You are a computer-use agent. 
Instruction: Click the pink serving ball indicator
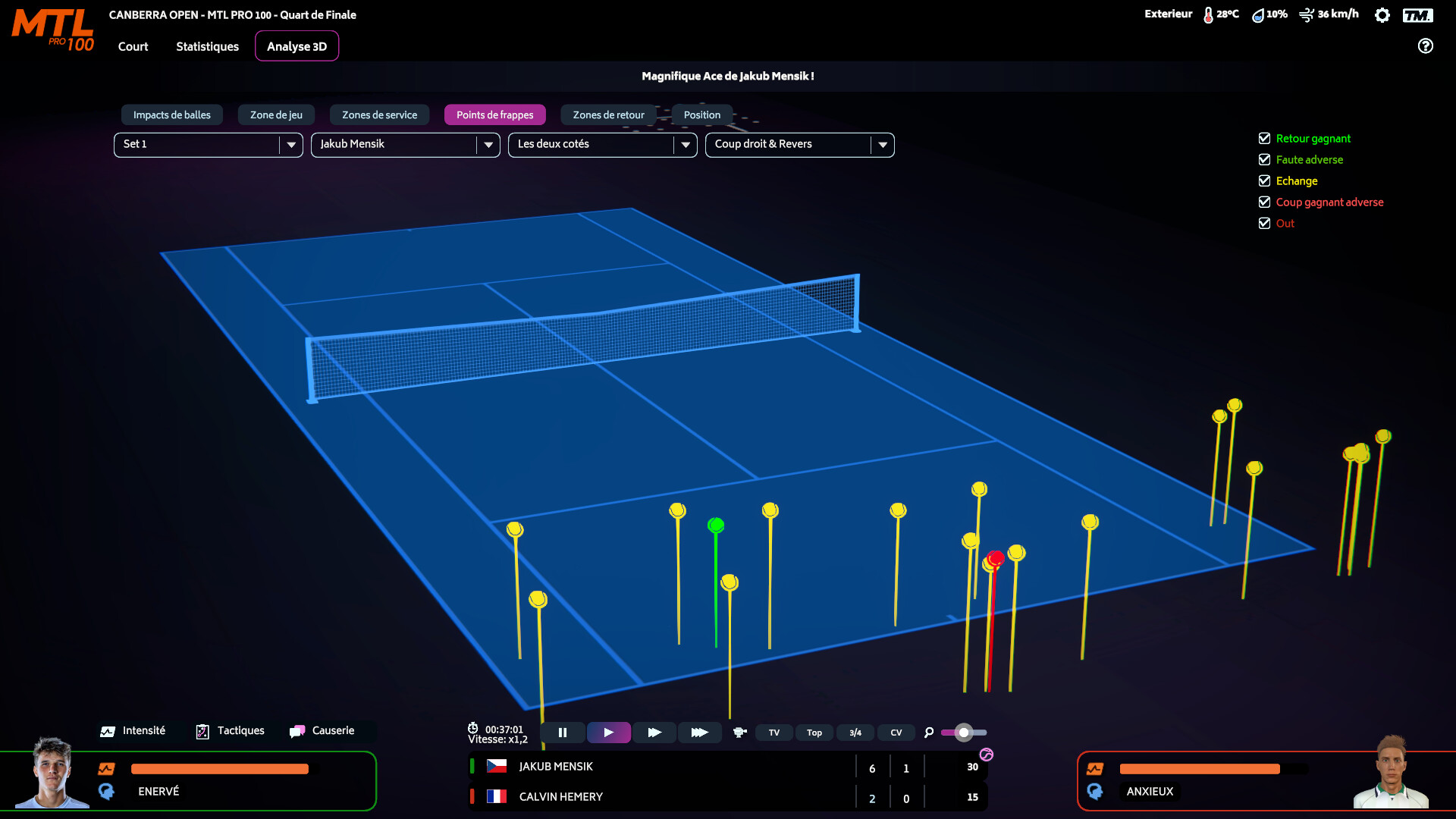987,755
